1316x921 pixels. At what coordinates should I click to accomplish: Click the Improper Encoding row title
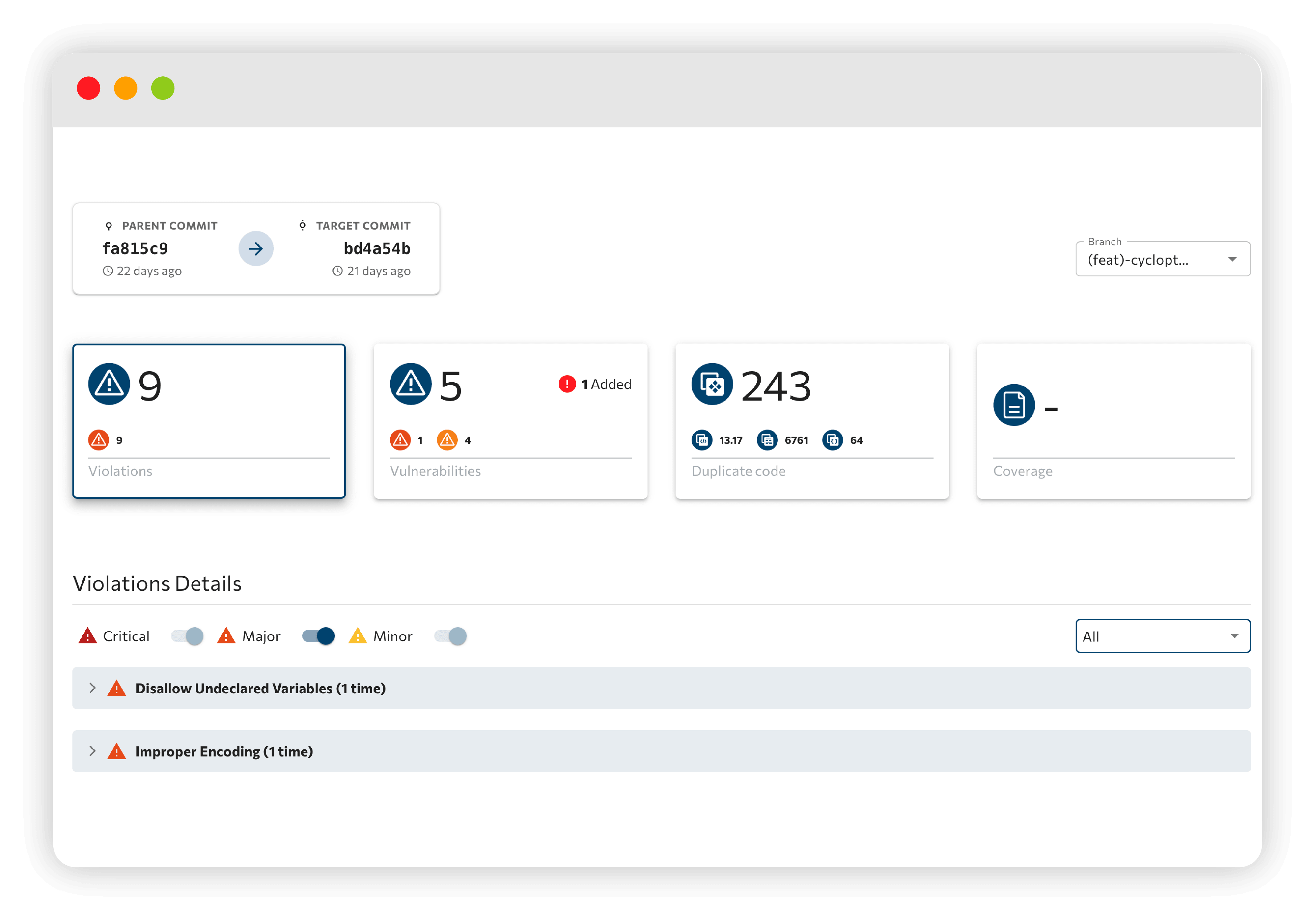(224, 751)
